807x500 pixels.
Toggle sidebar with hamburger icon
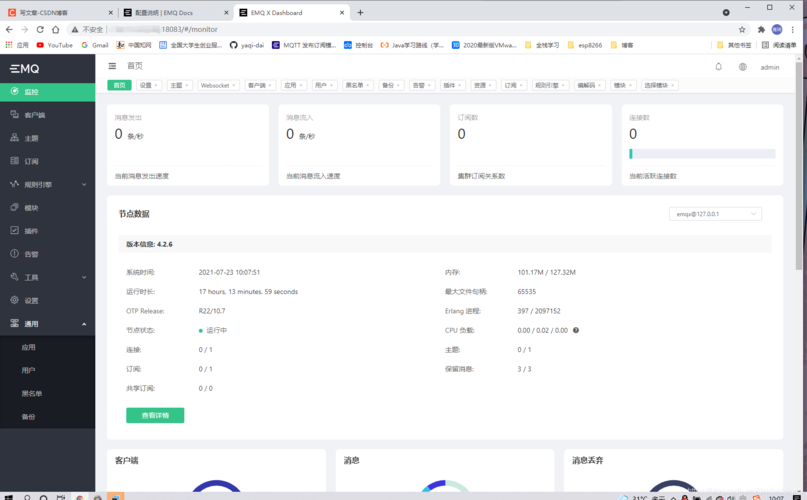point(112,66)
